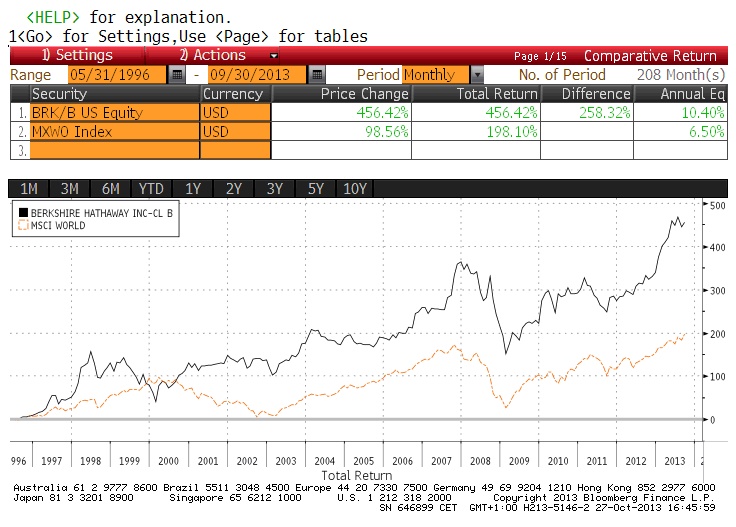Select the 10Y range tab
The width and height of the screenshot is (736, 527).
point(355,189)
